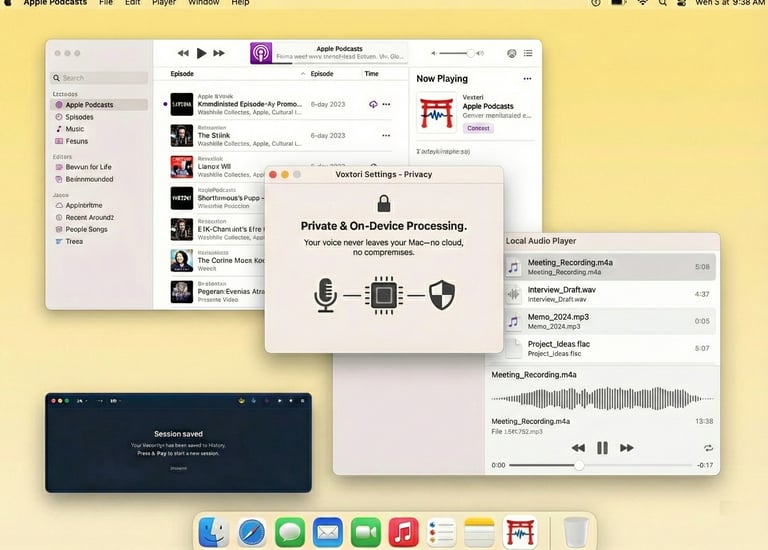Toggle the sort chevron in the episode header

coord(303,74)
